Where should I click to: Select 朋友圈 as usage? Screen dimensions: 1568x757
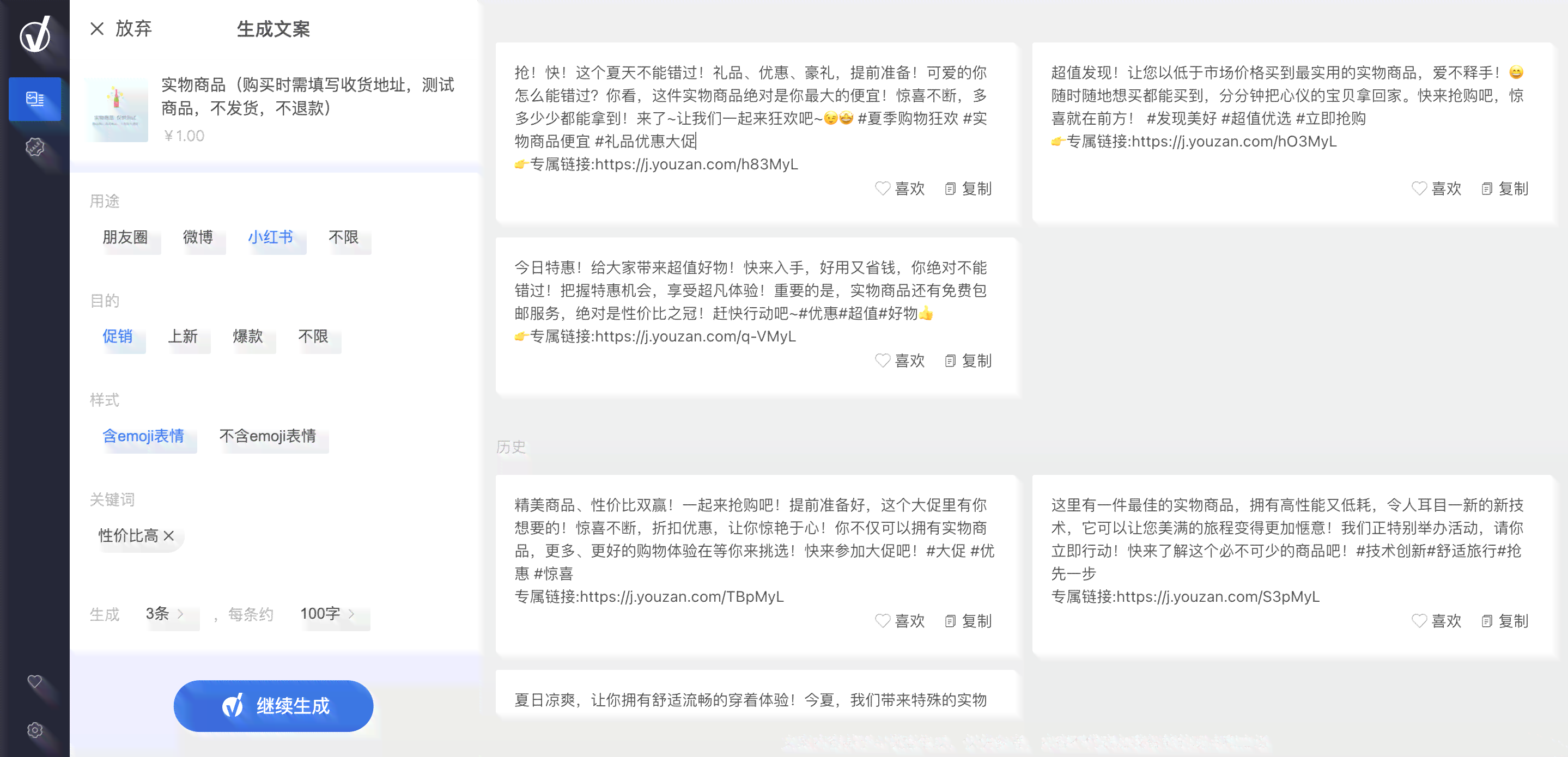pos(125,237)
